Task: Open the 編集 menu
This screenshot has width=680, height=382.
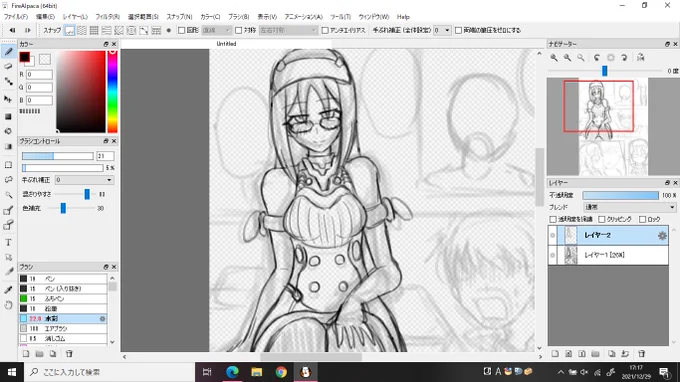Action: tap(45, 17)
